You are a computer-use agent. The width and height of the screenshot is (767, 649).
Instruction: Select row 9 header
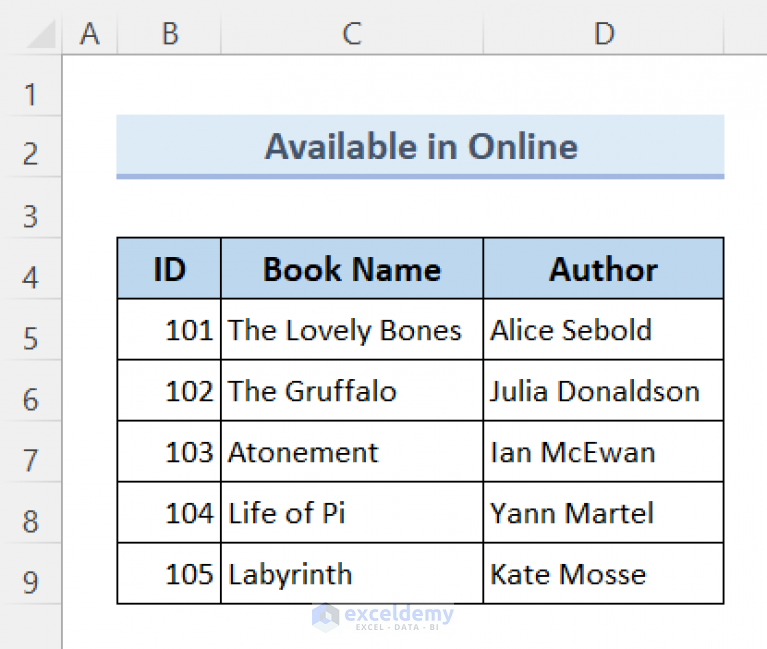30,581
